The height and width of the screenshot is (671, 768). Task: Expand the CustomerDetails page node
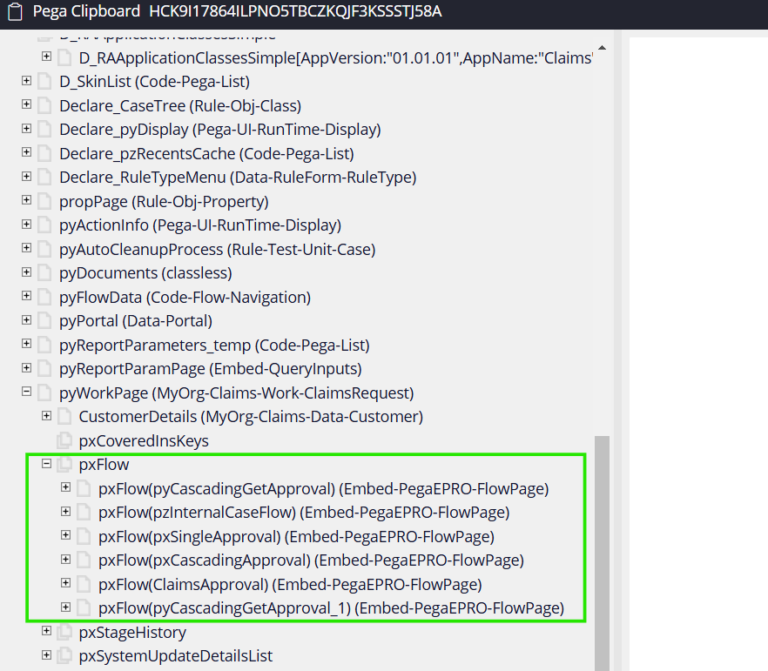pyautogui.click(x=47, y=416)
